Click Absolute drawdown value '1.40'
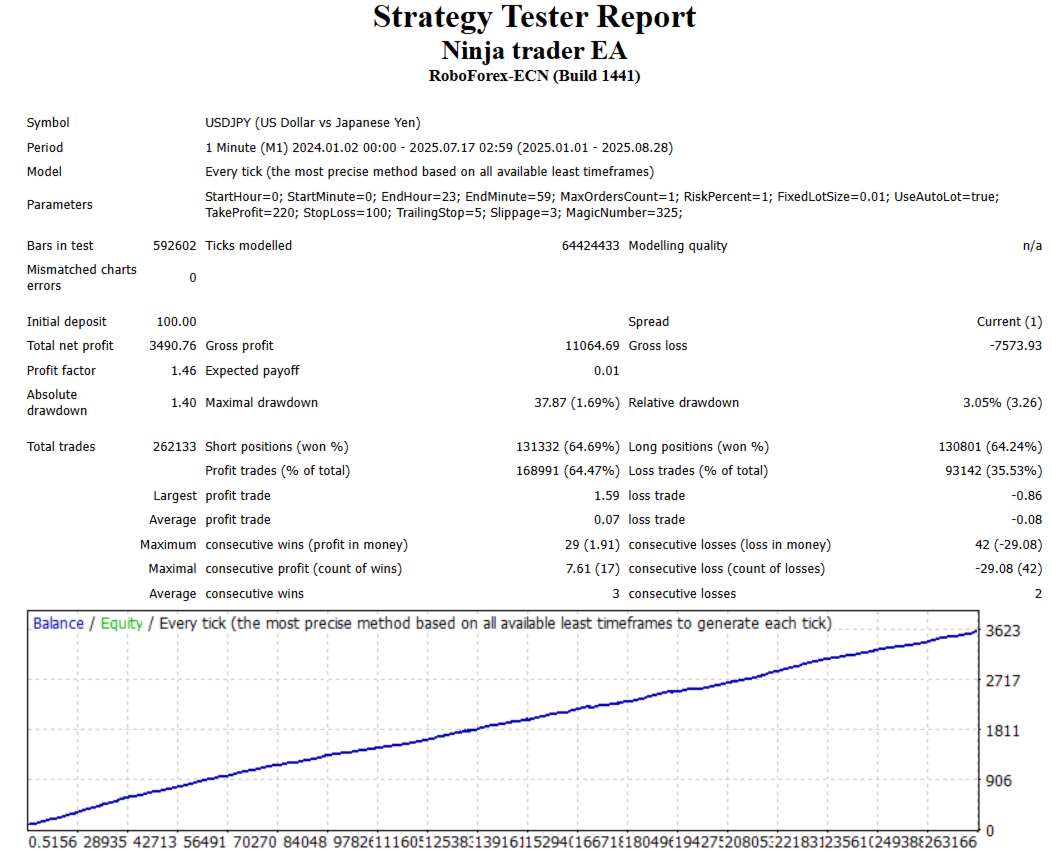Screen dimensions: 1052x851 [x=183, y=403]
